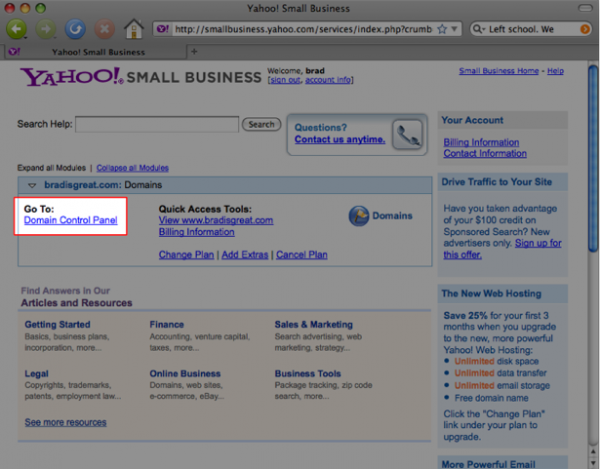Click inside the Search Help text field
The width and height of the screenshot is (600, 469).
click(157, 125)
